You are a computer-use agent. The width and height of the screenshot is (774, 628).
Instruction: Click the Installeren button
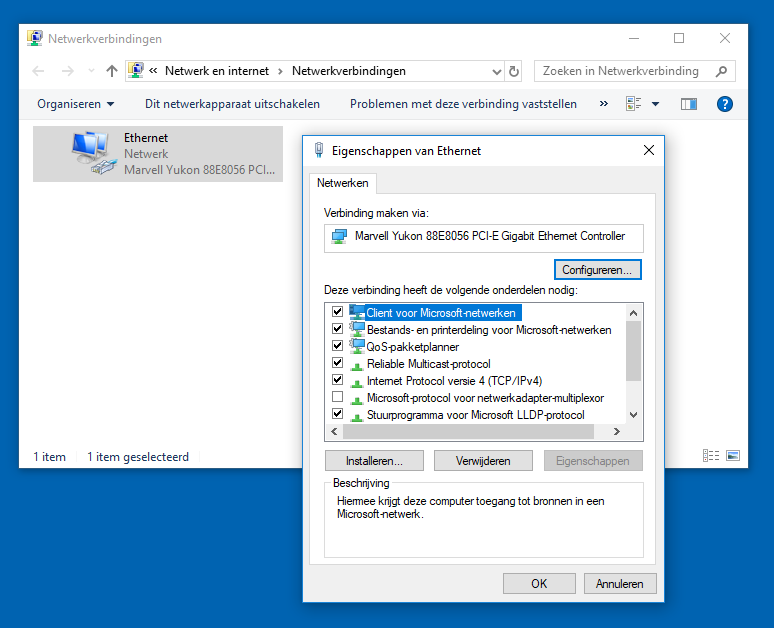pos(374,461)
